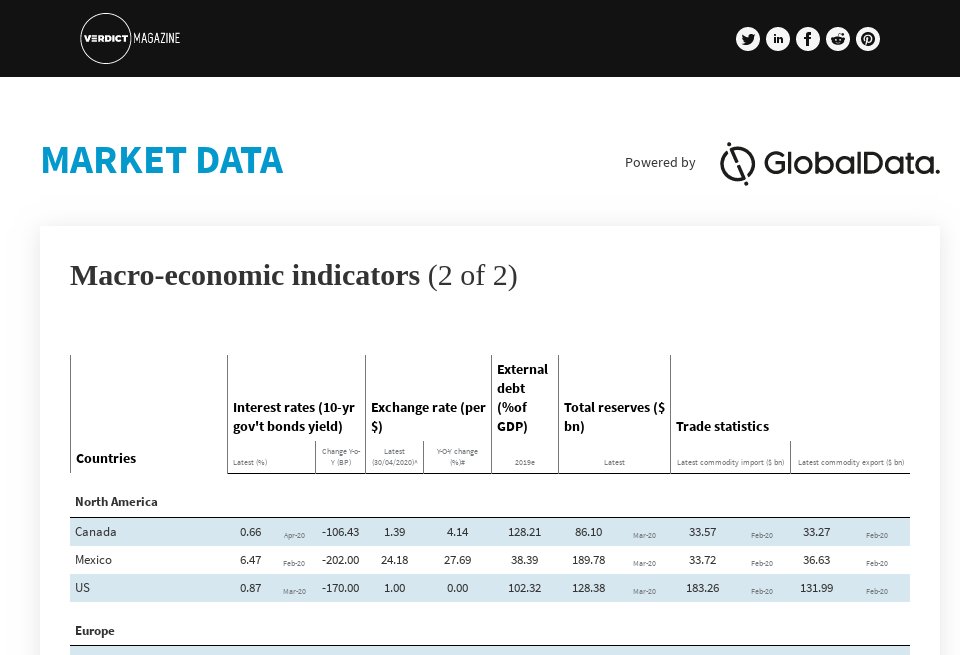Click the MARKET DATA heading

pos(162,161)
